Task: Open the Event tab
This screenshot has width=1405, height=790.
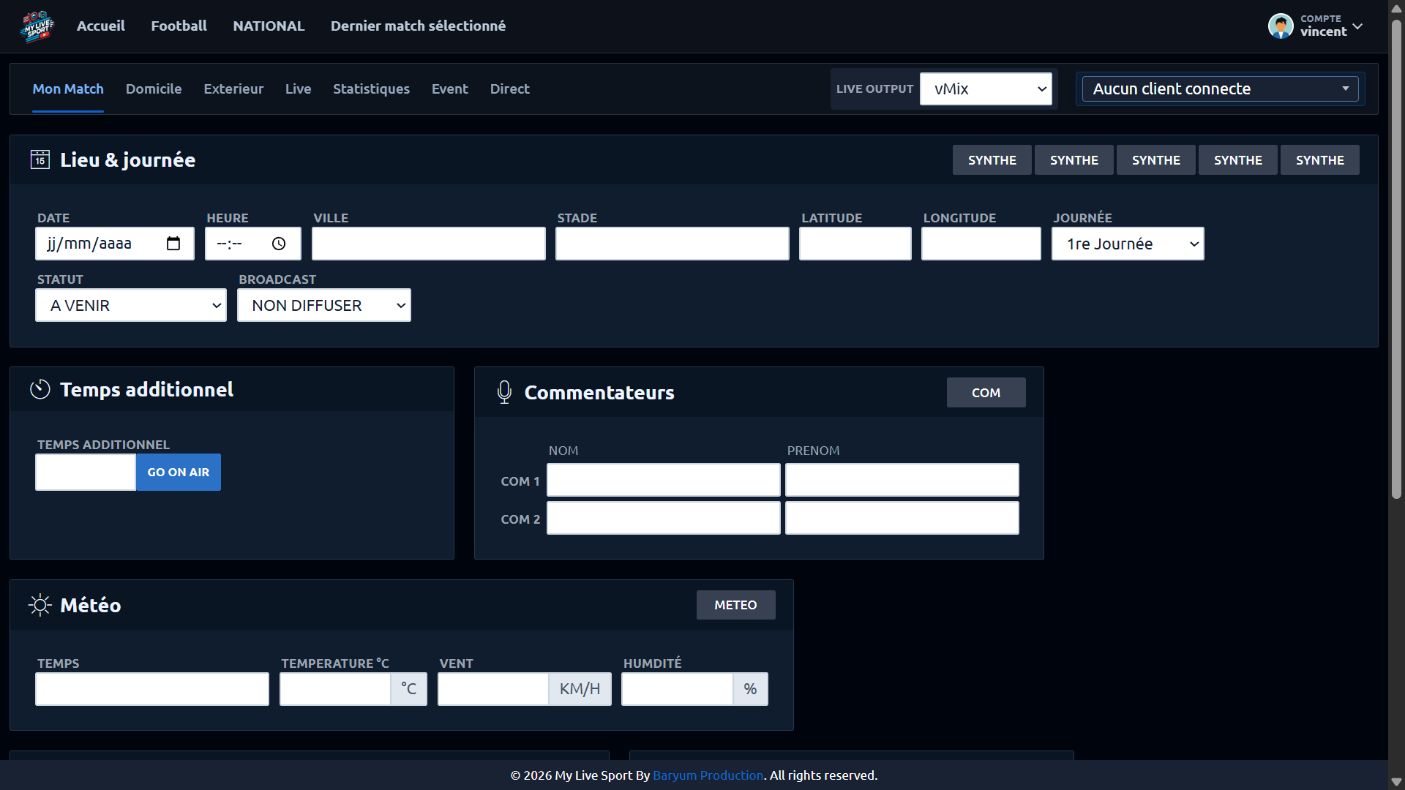Action: [450, 89]
